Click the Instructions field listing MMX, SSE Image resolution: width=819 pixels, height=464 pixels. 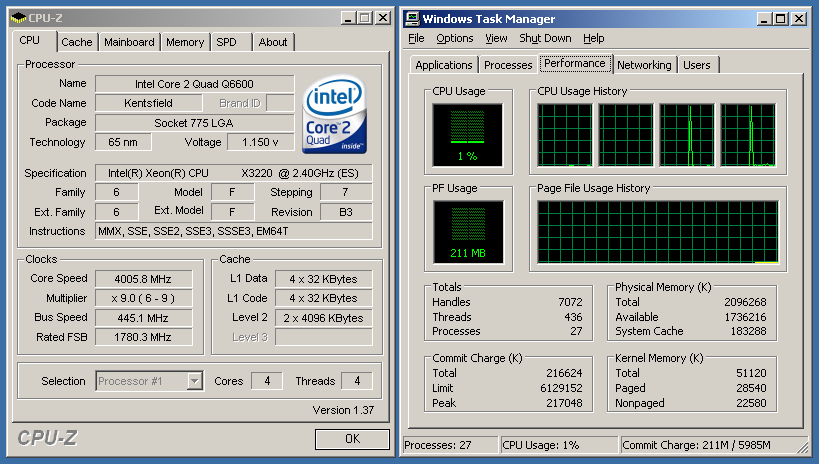pos(233,231)
